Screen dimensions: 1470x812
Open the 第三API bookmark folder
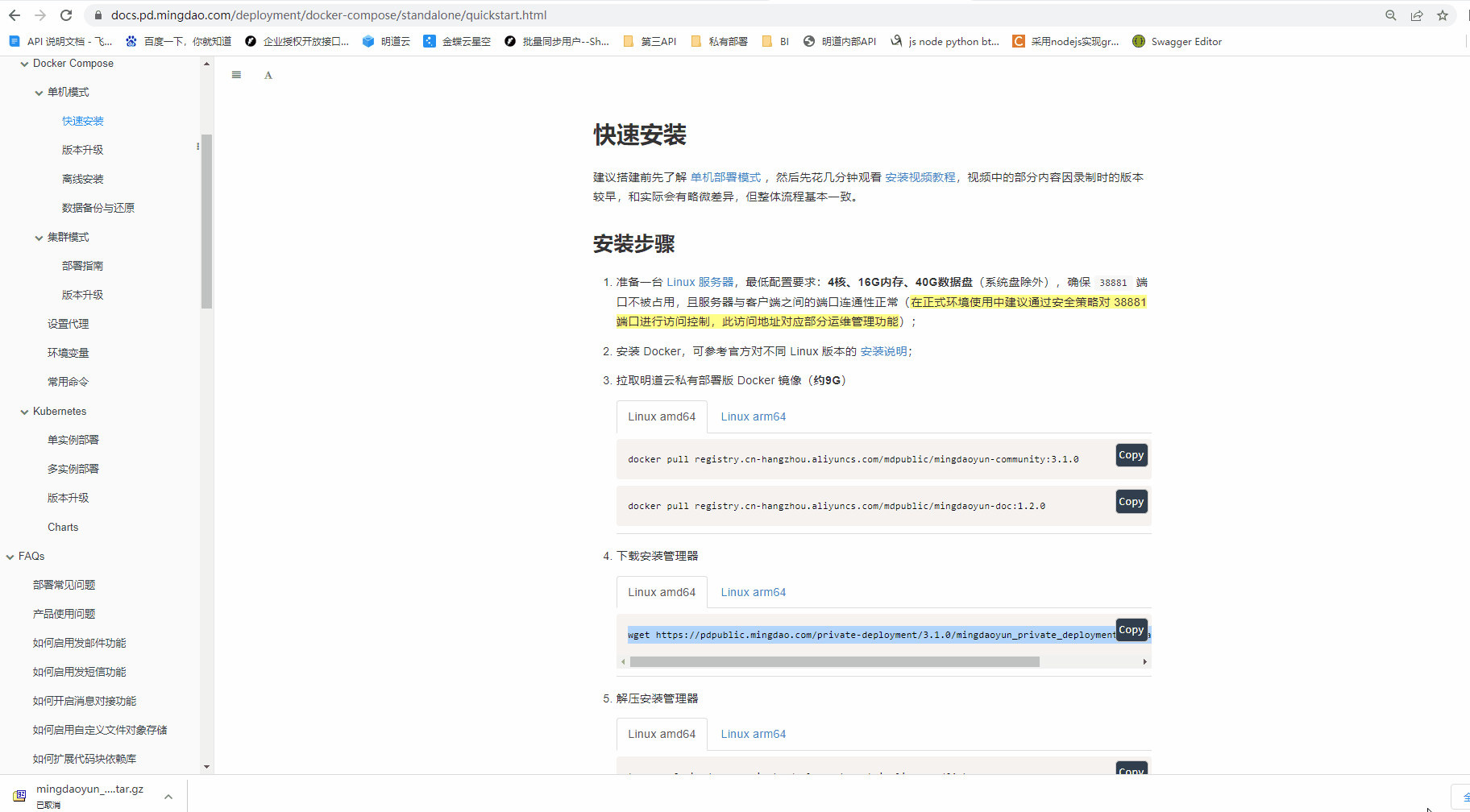(x=650, y=41)
